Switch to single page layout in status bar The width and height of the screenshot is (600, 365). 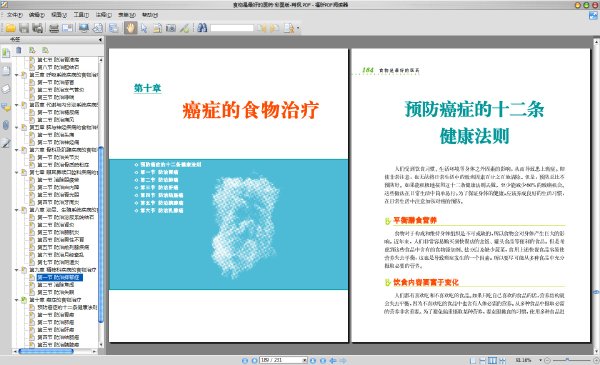pyautogui.click(x=473, y=360)
